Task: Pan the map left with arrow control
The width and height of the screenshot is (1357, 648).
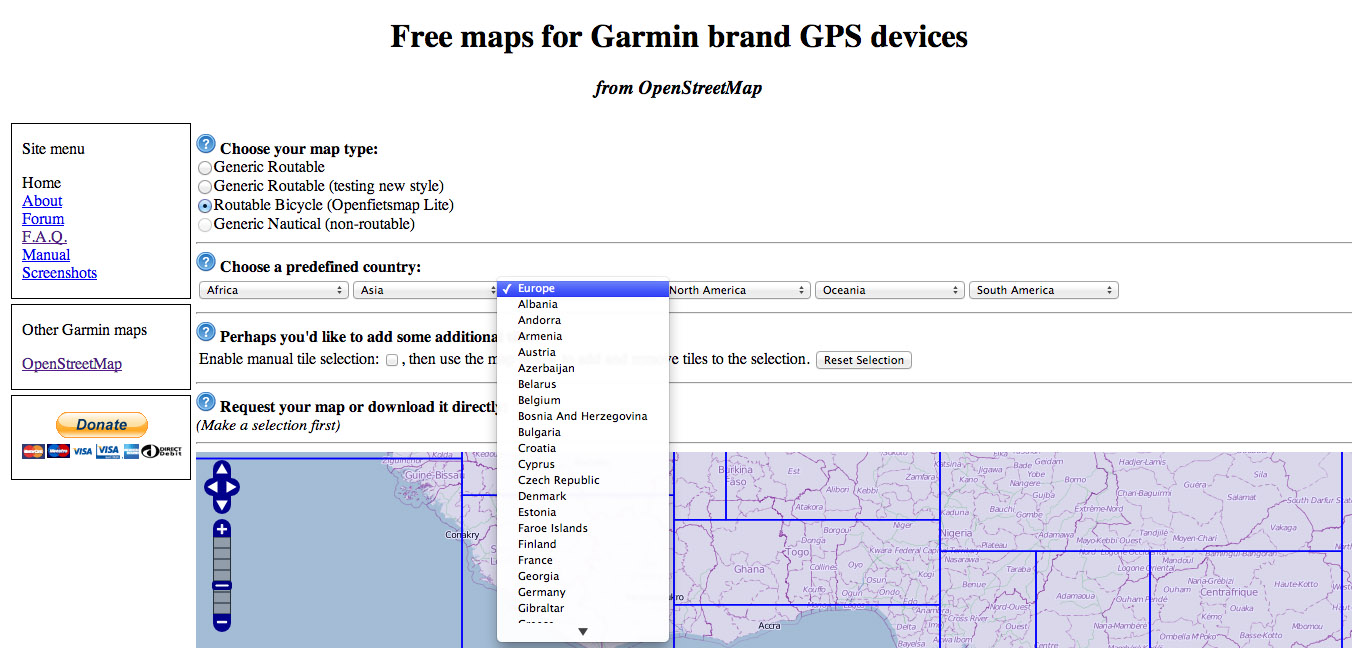Action: click(x=210, y=488)
